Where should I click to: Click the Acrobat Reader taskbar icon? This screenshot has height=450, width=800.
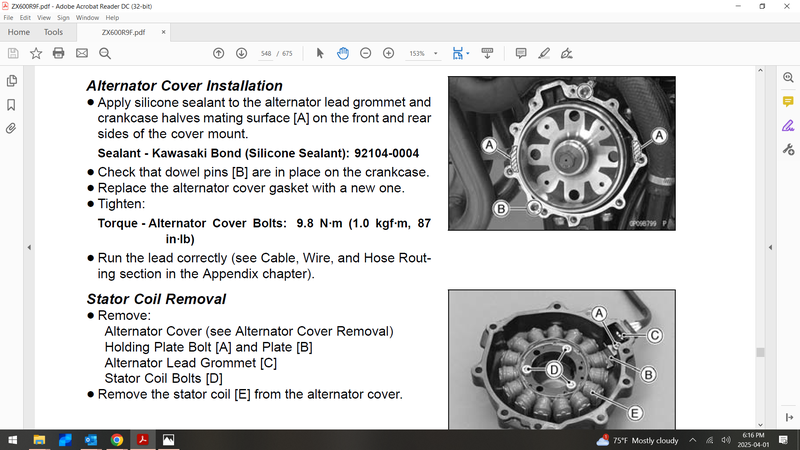coord(143,440)
